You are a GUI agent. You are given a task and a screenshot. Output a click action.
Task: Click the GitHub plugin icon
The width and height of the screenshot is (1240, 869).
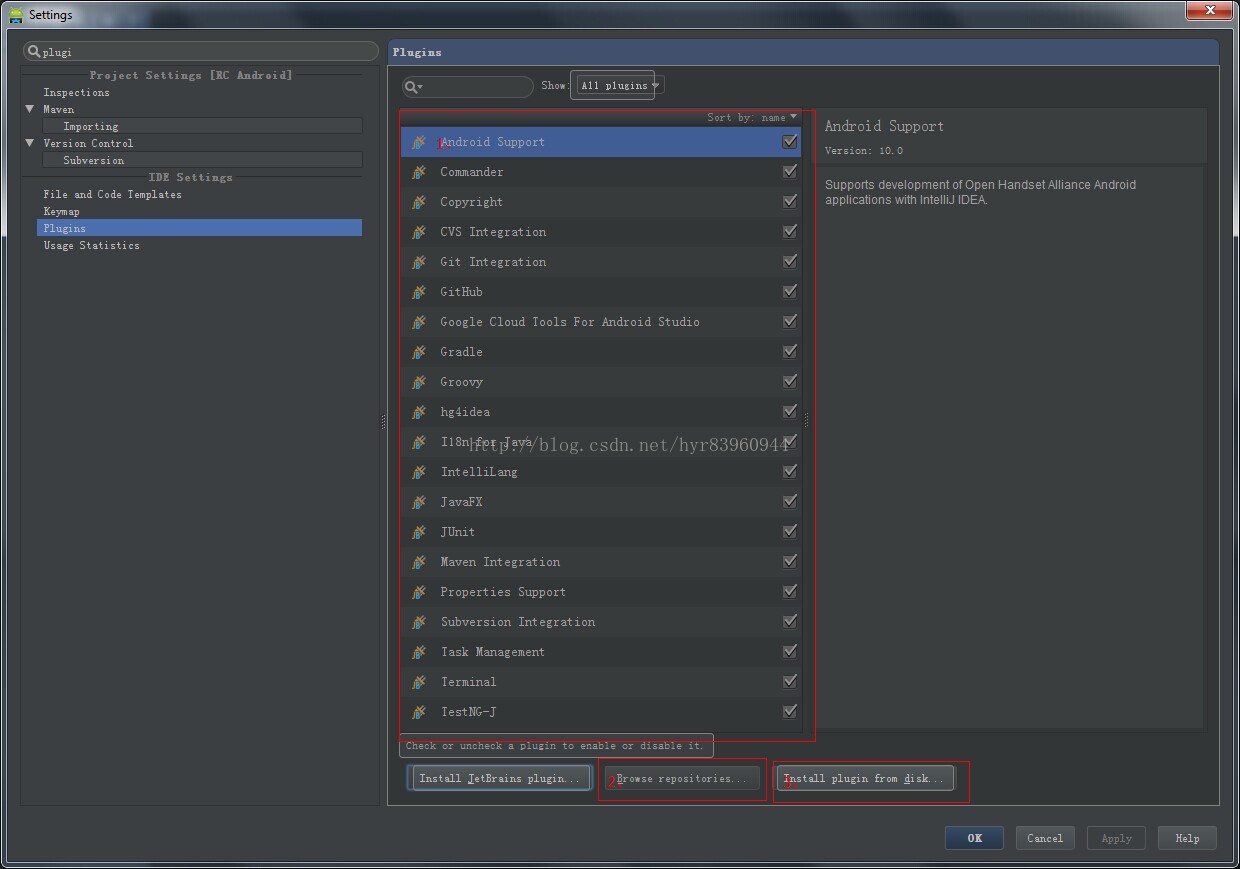click(419, 292)
